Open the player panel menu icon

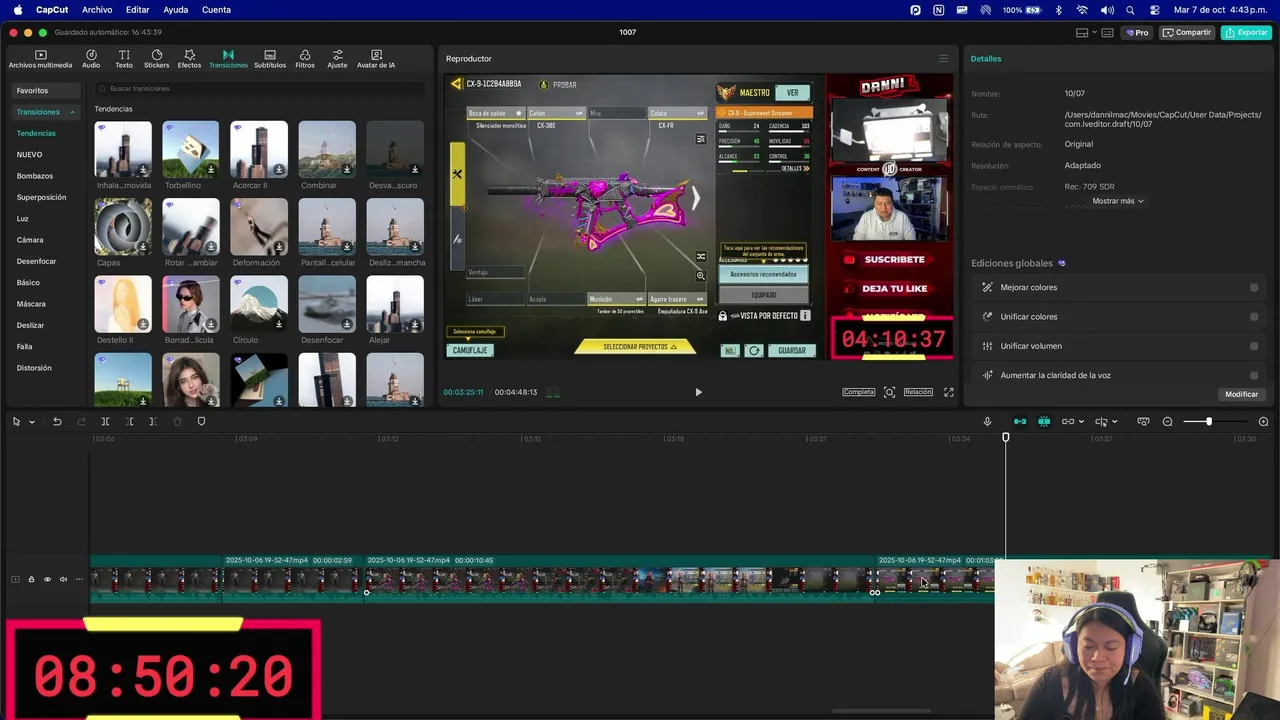coord(943,59)
